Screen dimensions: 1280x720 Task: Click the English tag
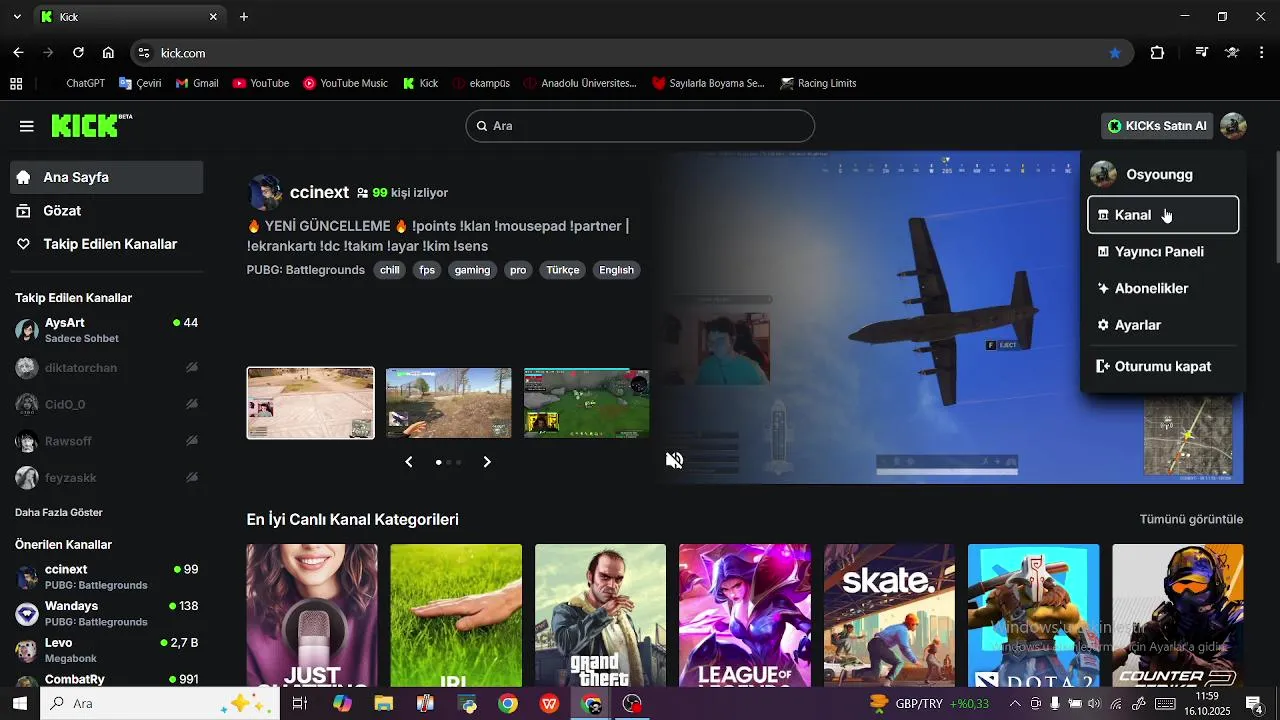click(616, 270)
